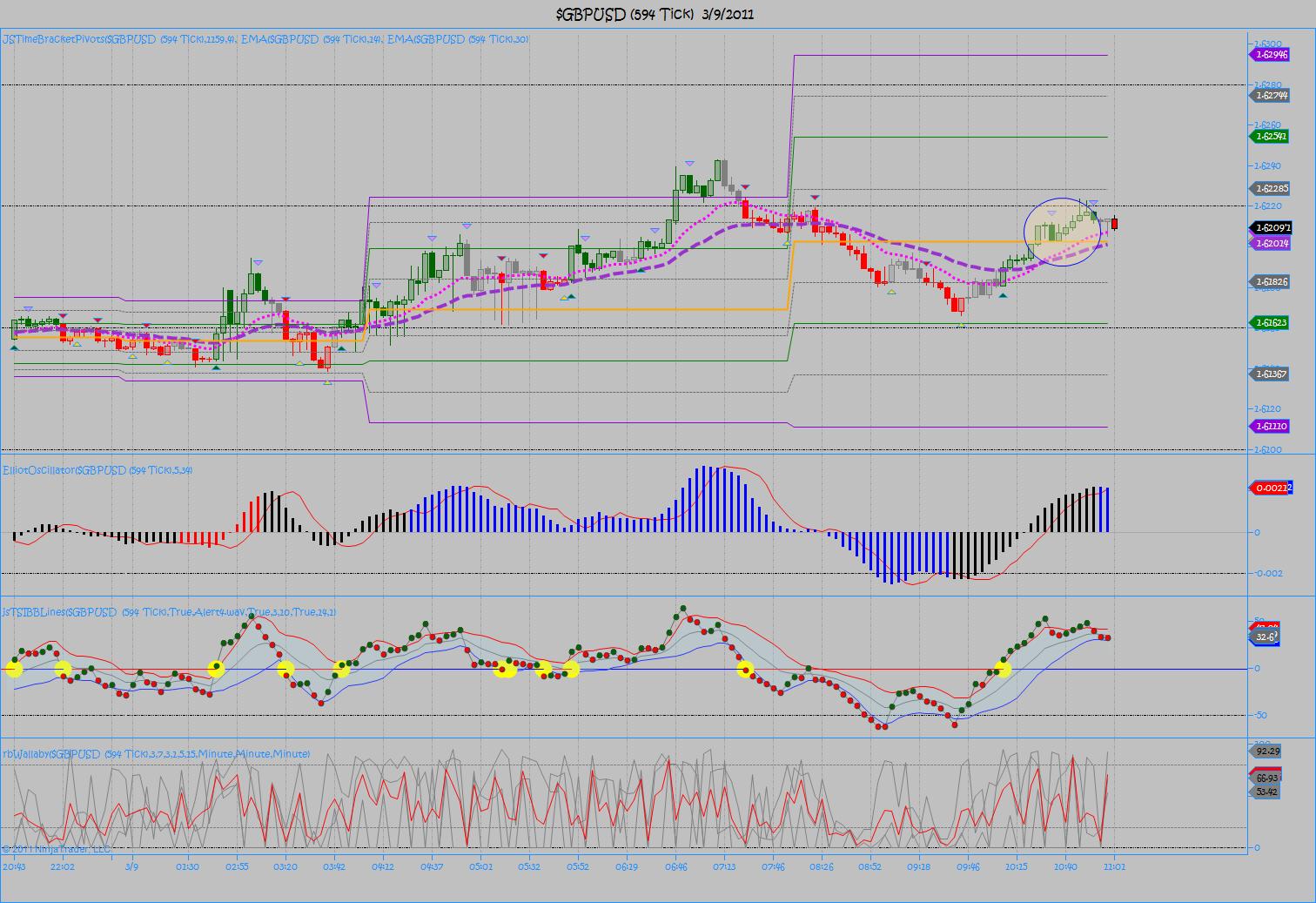Click the 1.61367 gray price marker
The height and width of the screenshot is (903, 1316).
coord(1271,374)
